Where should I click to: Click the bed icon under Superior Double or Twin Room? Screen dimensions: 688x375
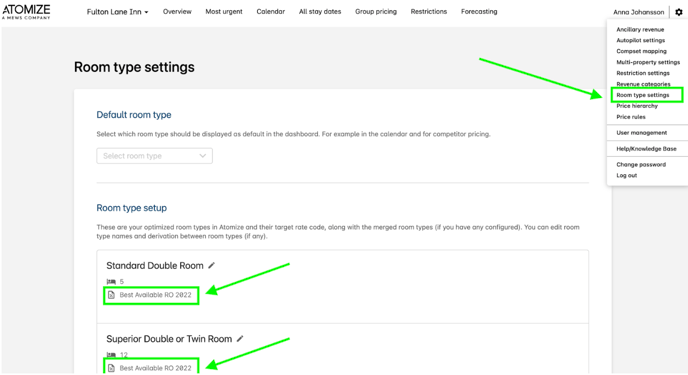(111, 354)
